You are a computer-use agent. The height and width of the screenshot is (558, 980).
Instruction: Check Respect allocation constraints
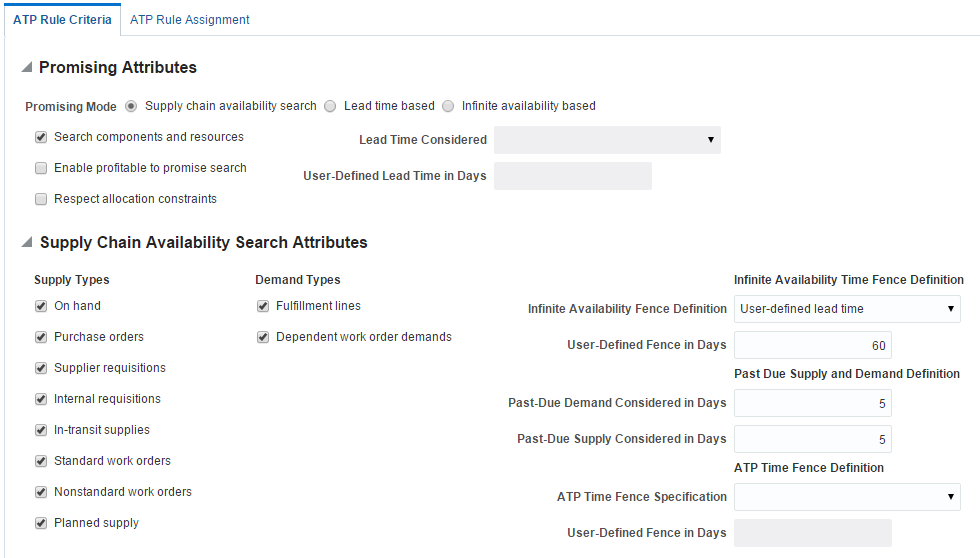click(41, 199)
